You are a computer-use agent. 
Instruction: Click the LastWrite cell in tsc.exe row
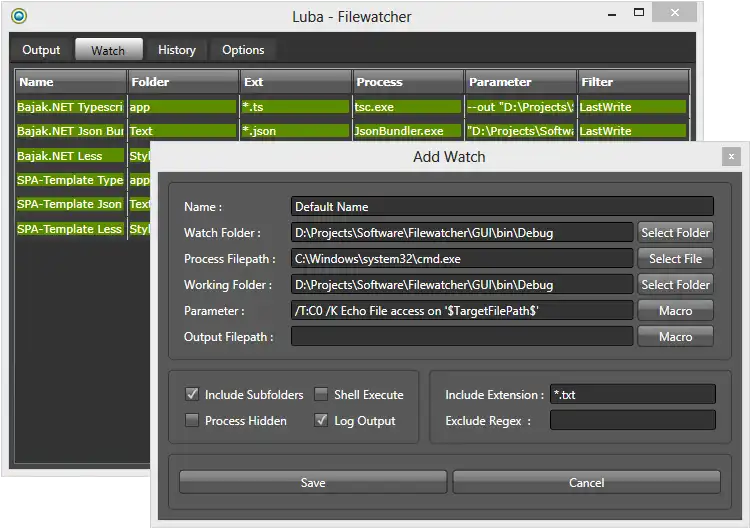[x=633, y=107]
